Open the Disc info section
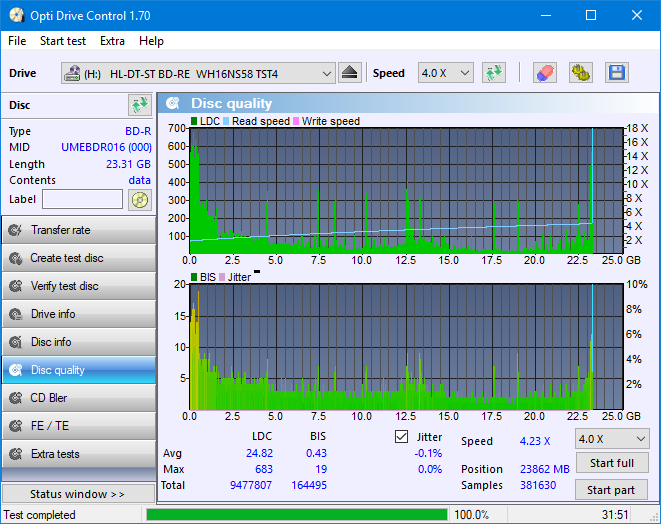 click(79, 342)
